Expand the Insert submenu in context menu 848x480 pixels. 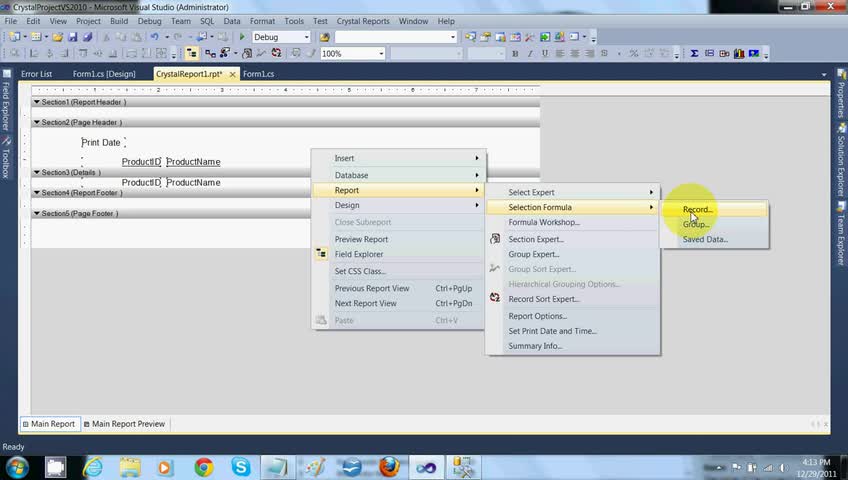[x=399, y=158]
